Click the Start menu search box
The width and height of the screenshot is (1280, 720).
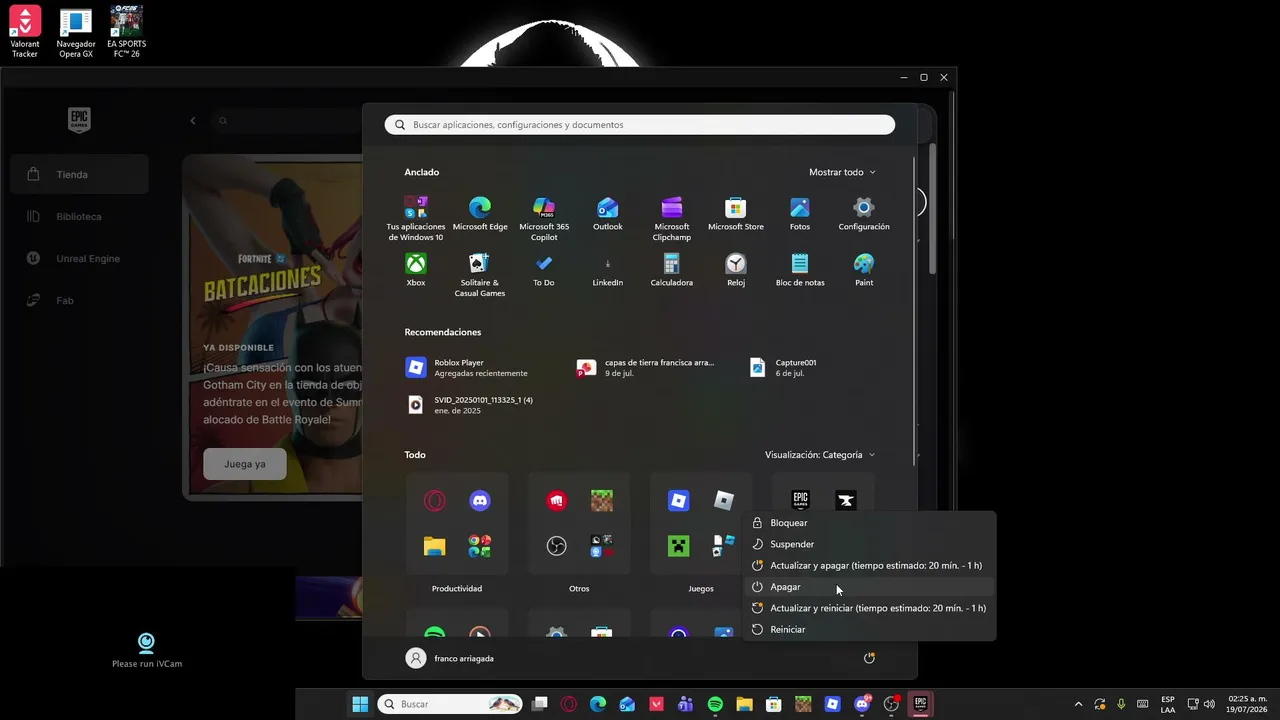tap(640, 125)
